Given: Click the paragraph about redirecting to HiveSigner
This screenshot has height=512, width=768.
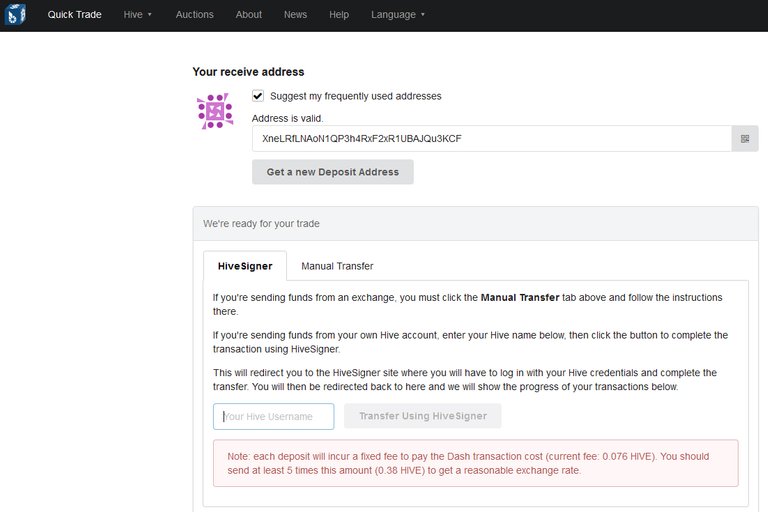Looking at the screenshot, I should click(465, 380).
